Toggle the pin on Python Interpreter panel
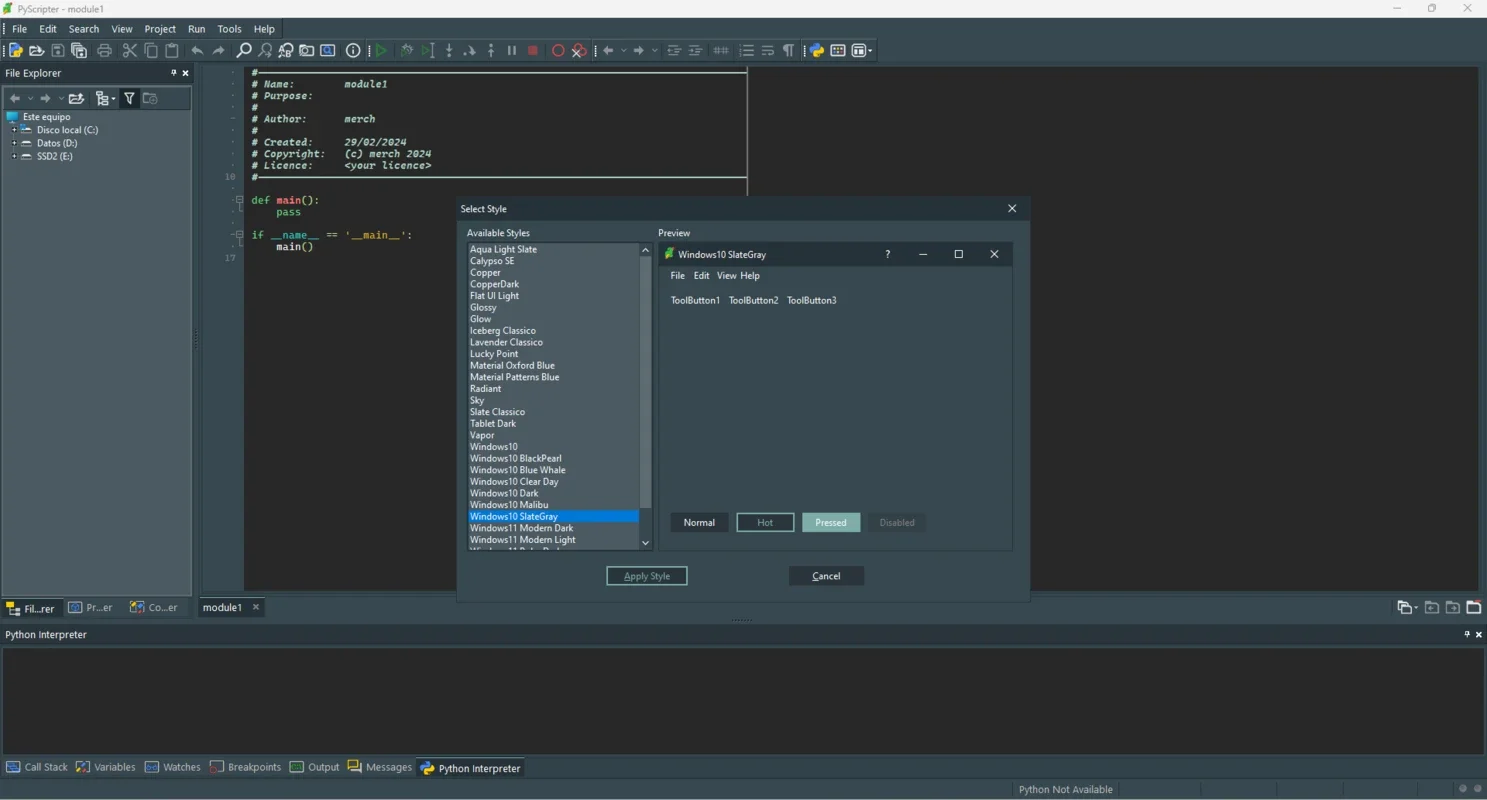Screen dimensions: 1487x800 [x=1467, y=634]
